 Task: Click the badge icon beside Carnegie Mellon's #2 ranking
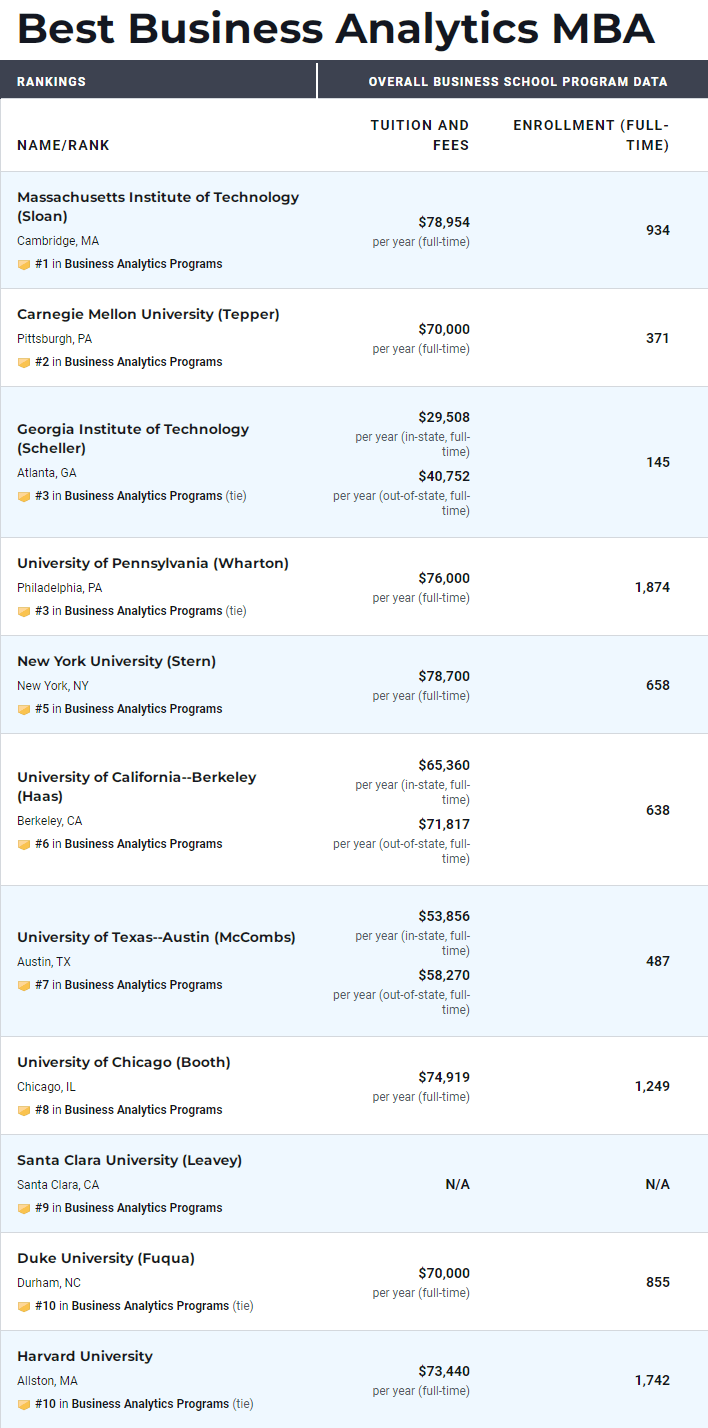[24, 363]
